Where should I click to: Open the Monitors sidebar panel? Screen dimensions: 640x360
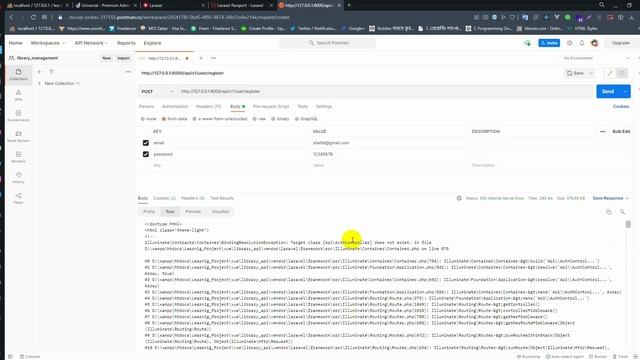point(18,157)
